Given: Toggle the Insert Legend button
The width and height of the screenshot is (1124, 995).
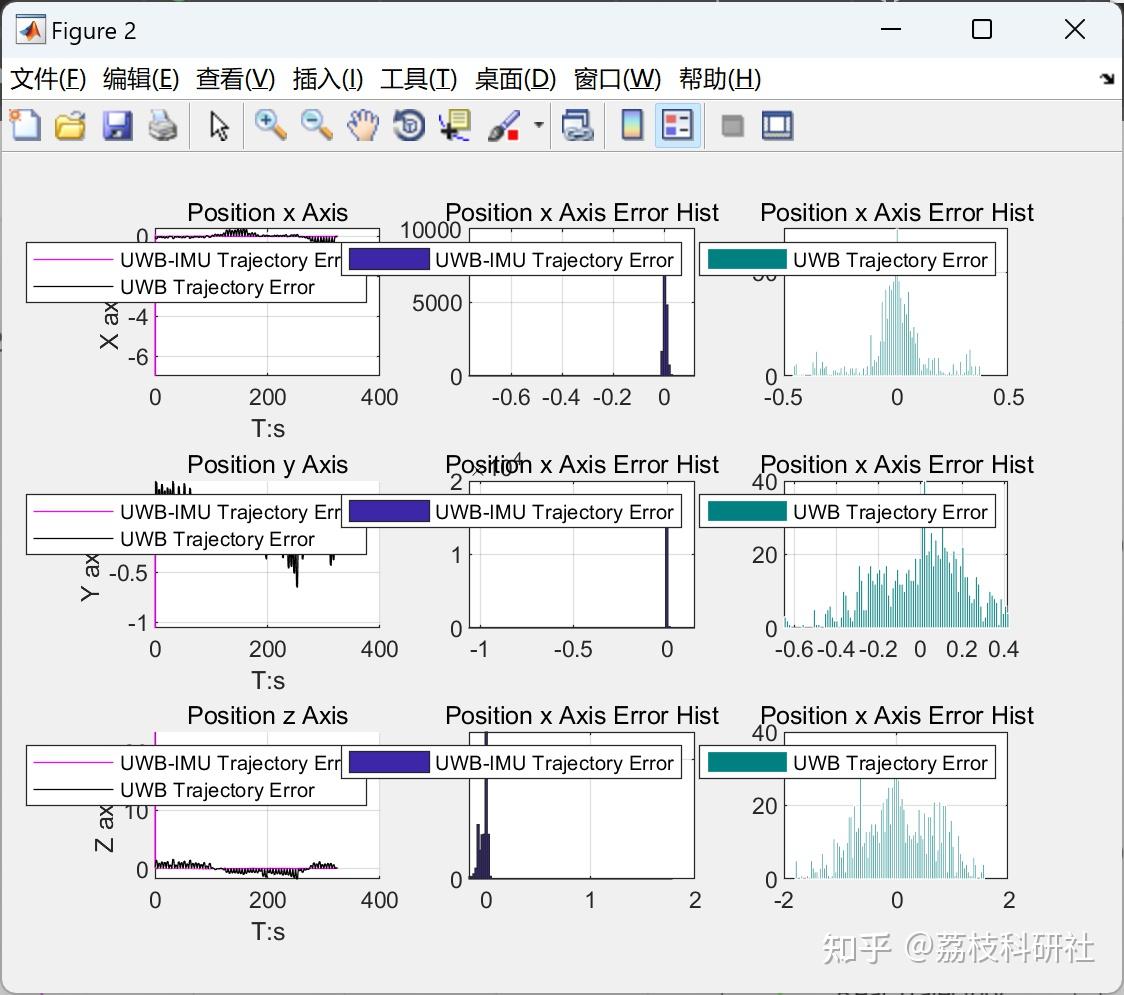Looking at the screenshot, I should point(677,125).
